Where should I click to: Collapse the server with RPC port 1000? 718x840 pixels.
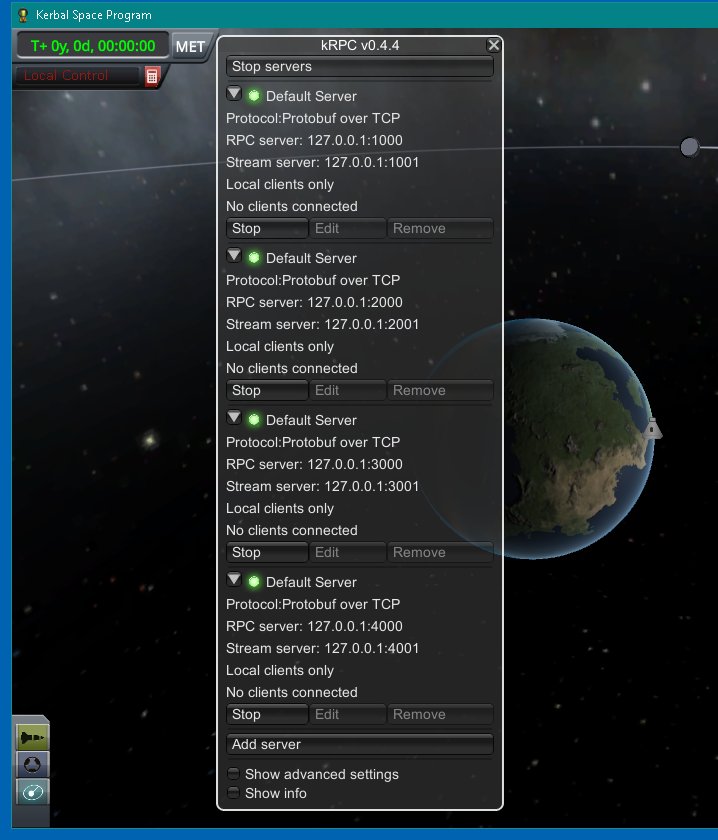(x=234, y=95)
